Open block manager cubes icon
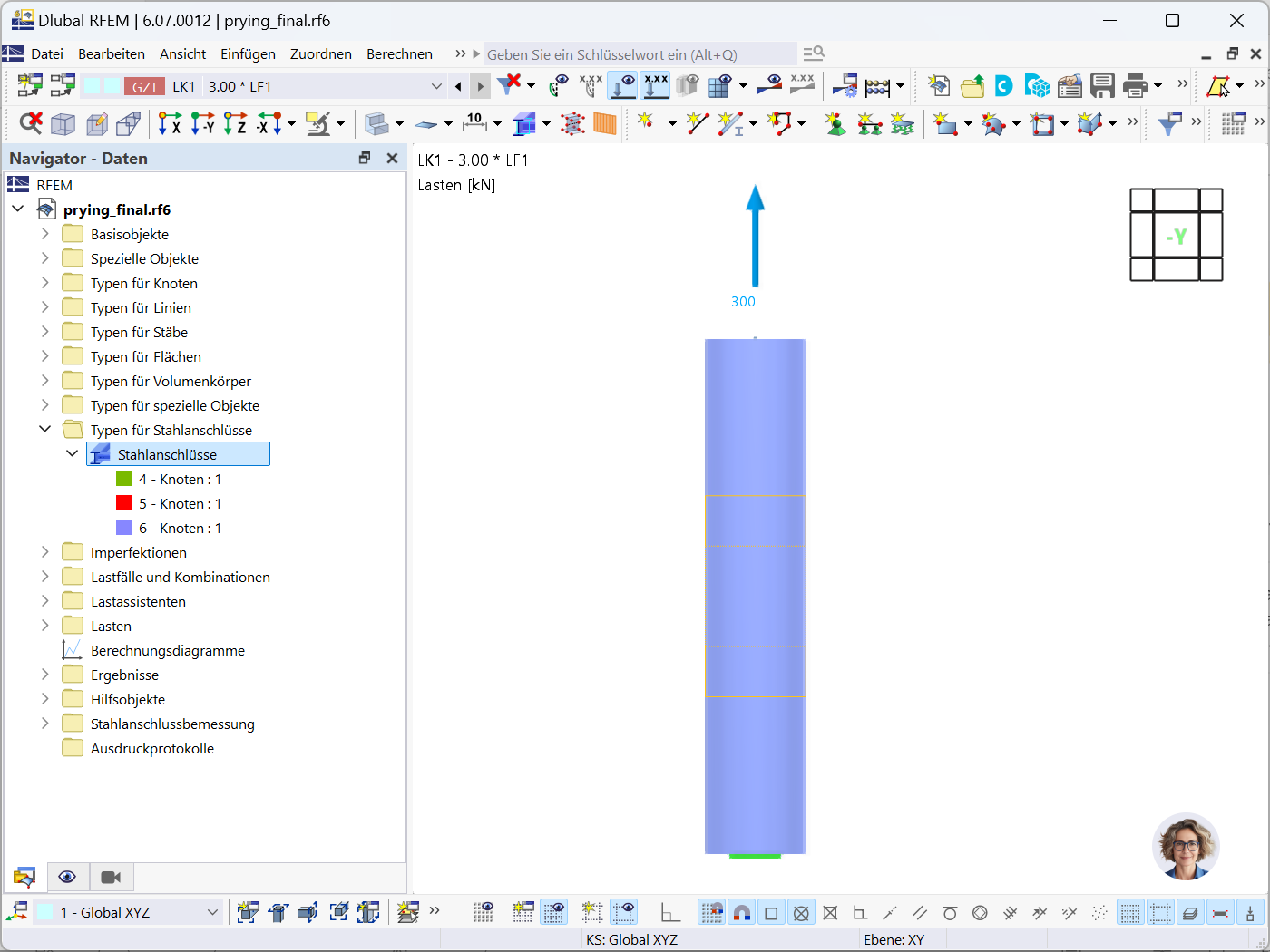The height and width of the screenshot is (952, 1270). click(x=1037, y=86)
